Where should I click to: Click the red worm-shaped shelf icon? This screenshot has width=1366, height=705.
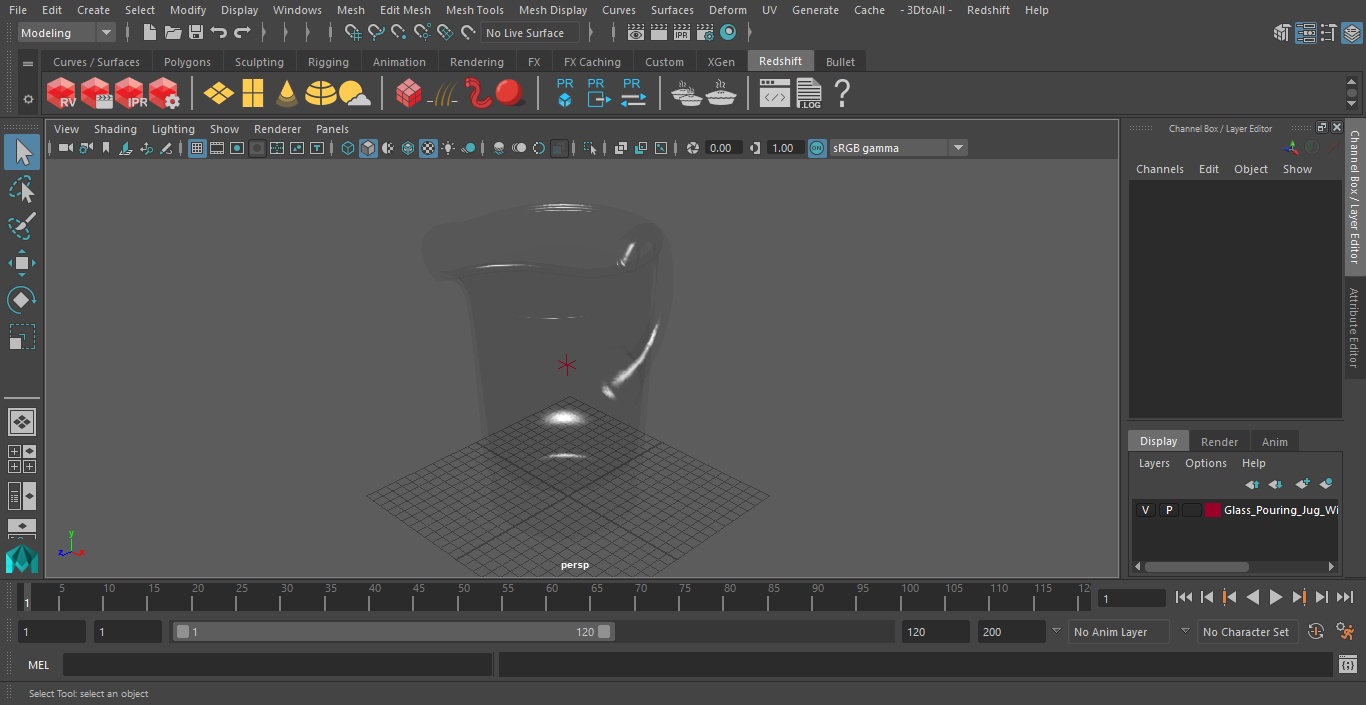coord(479,93)
